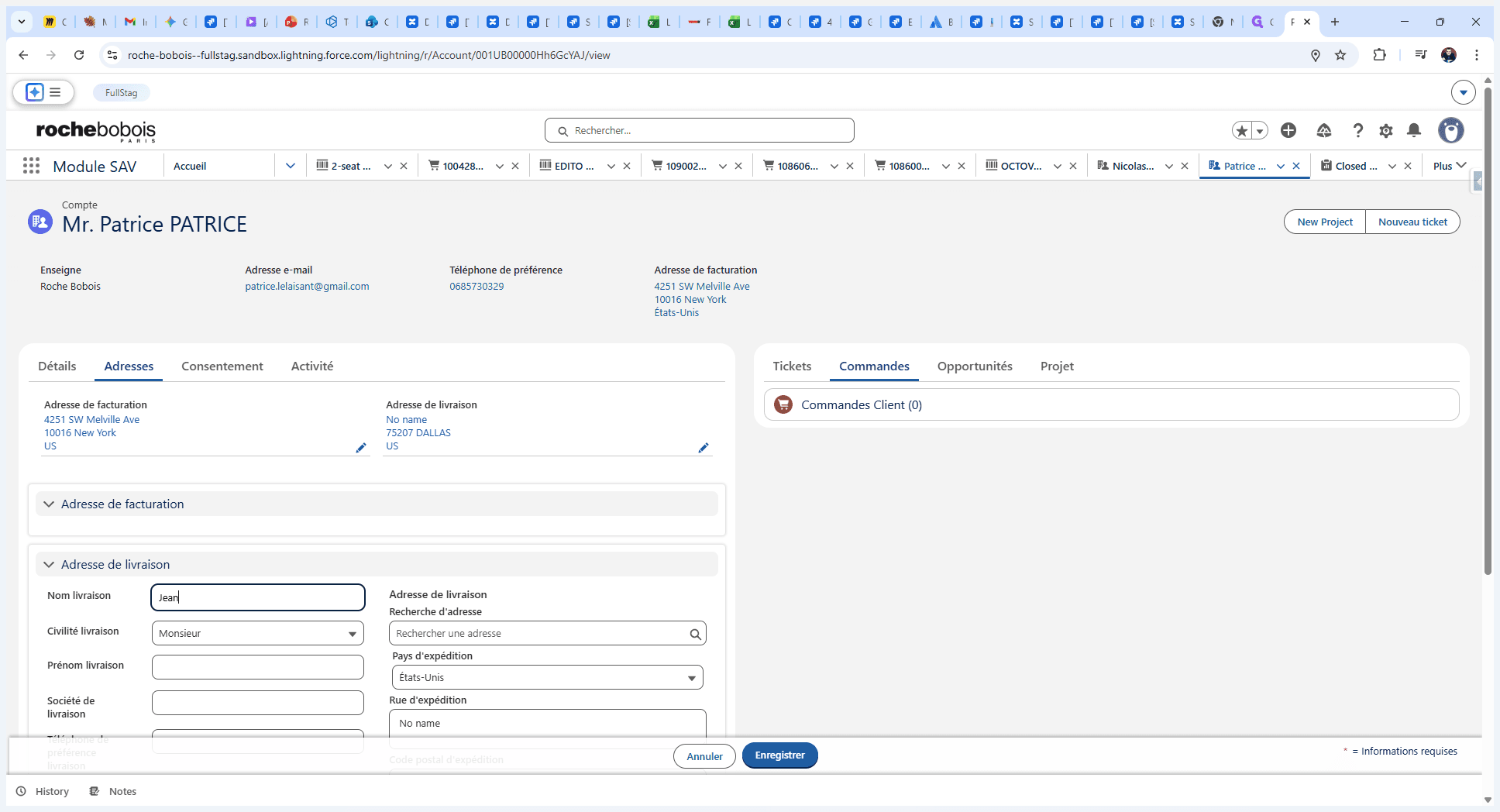Open the Favorites list dropdown arrow
This screenshot has width=1500, height=812.
tap(1260, 131)
